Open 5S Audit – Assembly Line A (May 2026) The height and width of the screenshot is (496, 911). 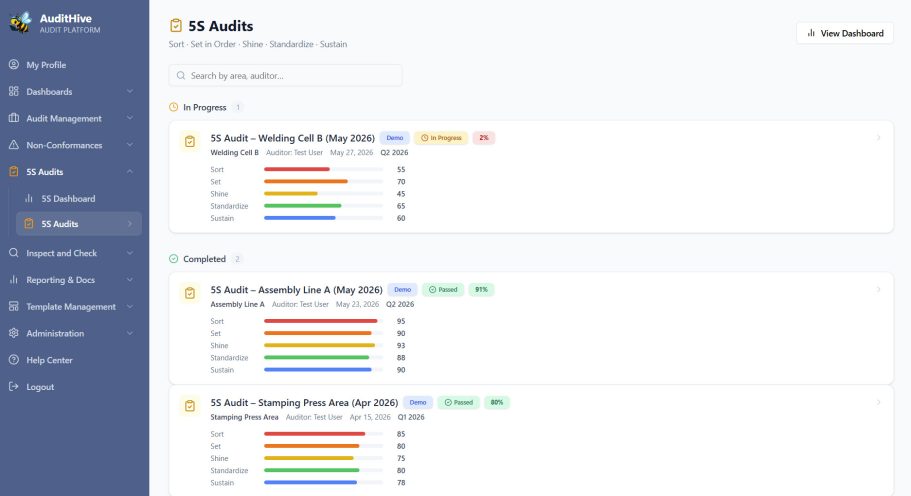[x=296, y=289]
